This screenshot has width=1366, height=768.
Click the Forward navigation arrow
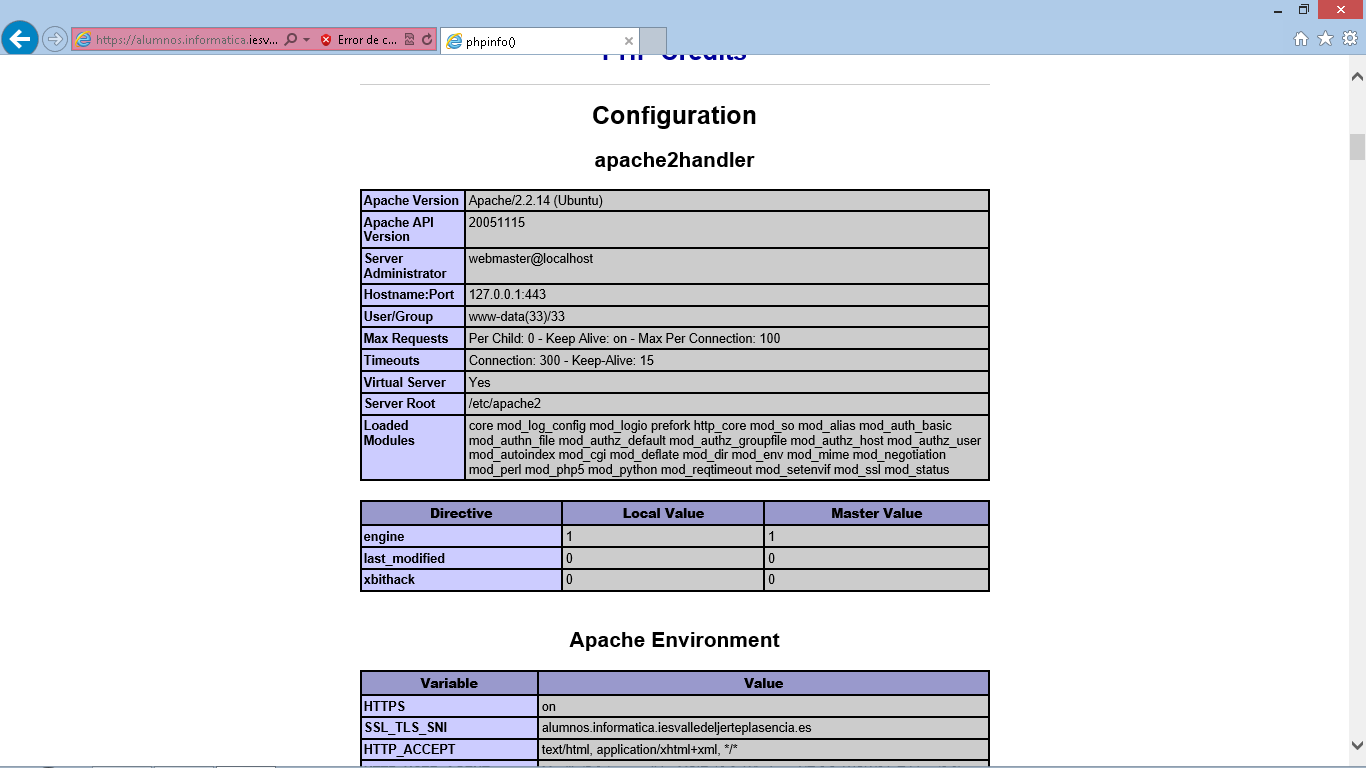coord(55,40)
